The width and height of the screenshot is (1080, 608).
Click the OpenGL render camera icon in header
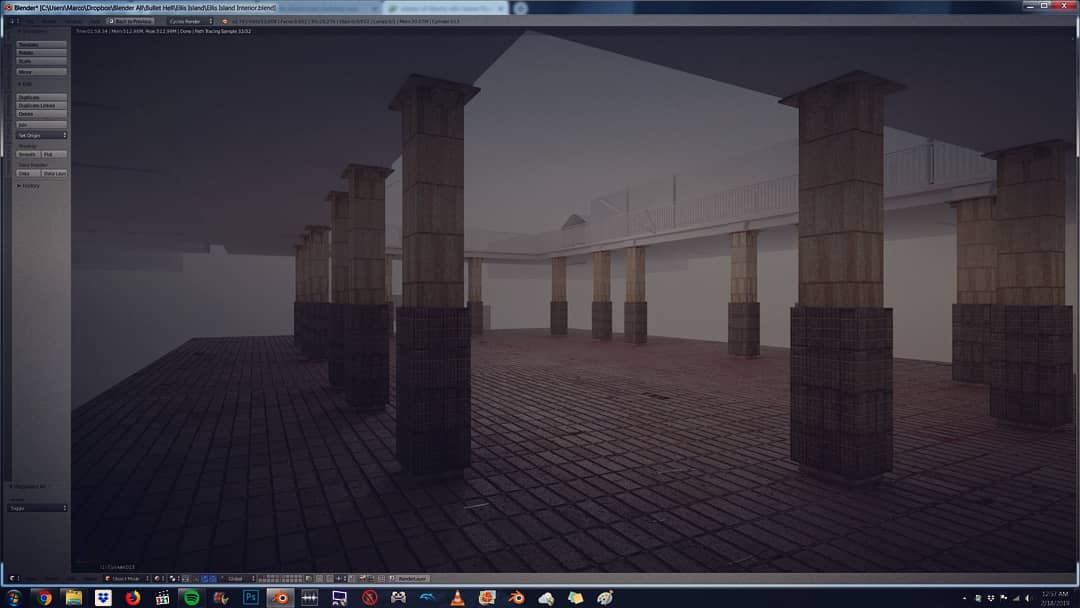click(x=362, y=579)
